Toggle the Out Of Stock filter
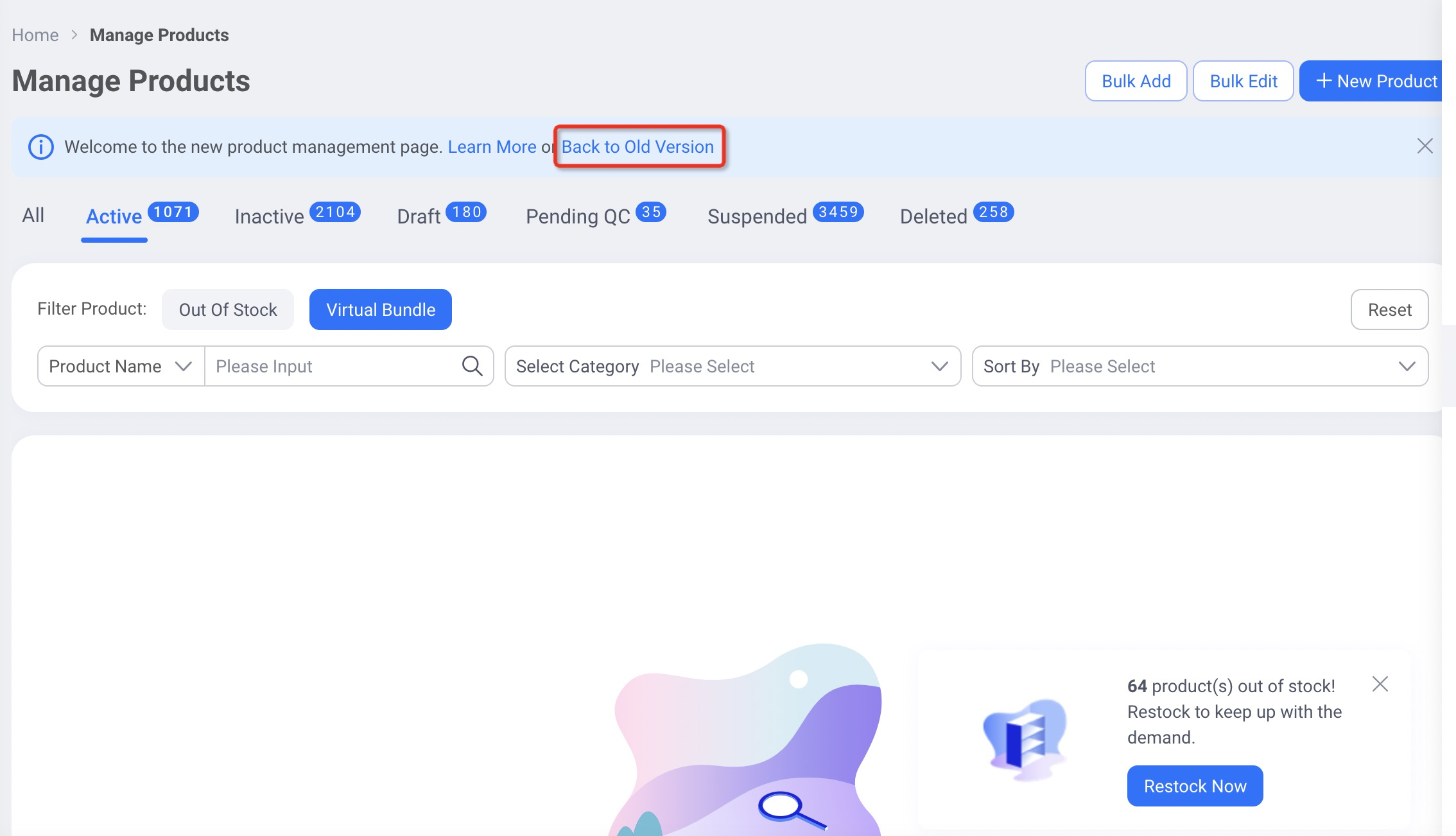 point(227,309)
